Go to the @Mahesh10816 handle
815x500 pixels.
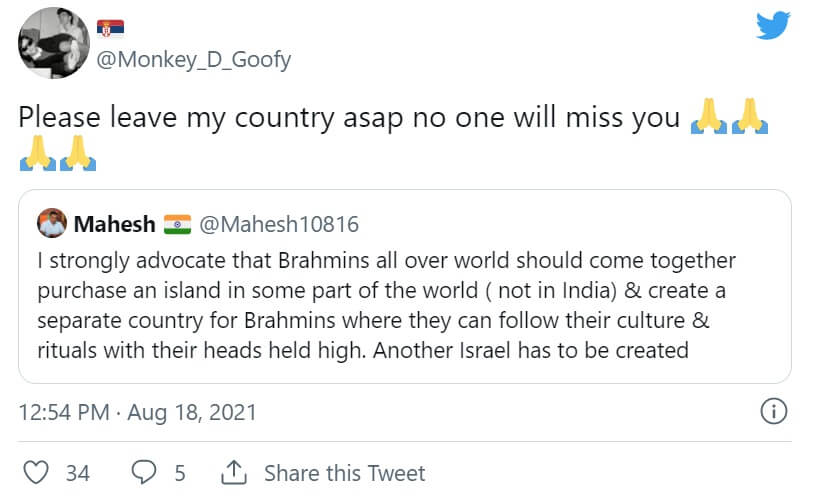click(x=279, y=224)
